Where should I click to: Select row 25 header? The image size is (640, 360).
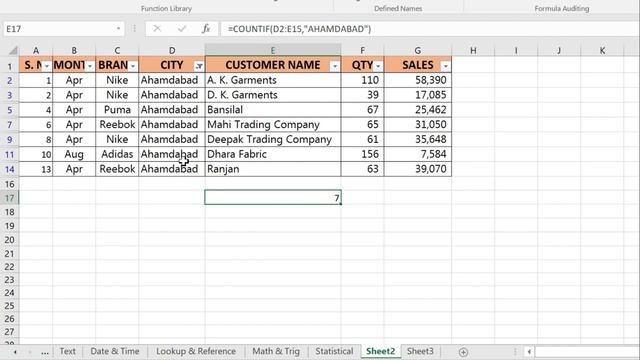[9, 306]
